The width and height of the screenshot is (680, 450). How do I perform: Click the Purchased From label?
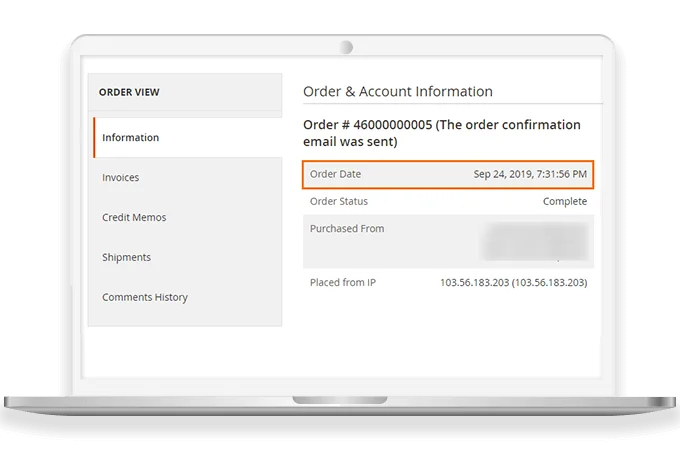[x=347, y=229]
